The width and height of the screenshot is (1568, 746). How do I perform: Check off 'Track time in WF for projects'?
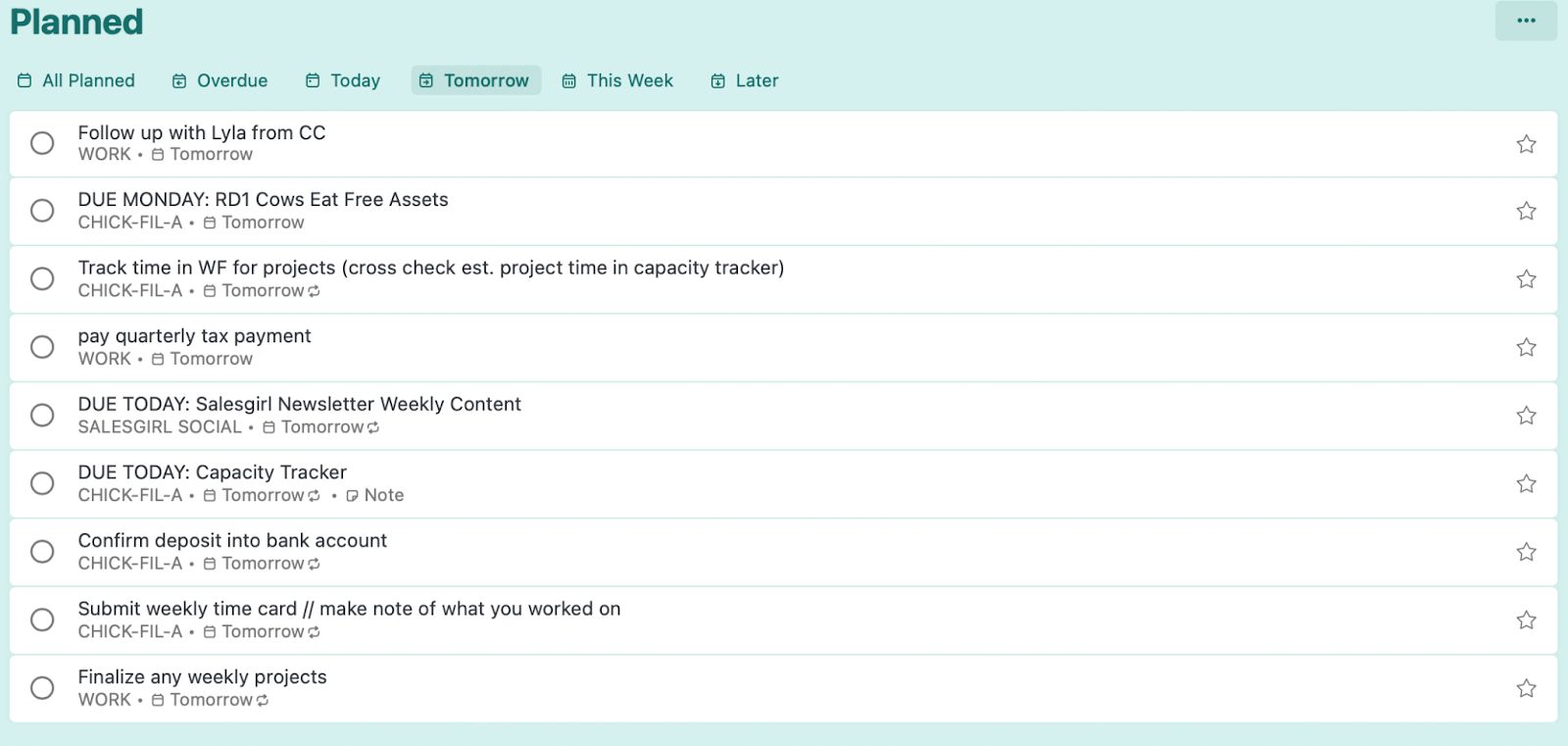pyautogui.click(x=42, y=278)
